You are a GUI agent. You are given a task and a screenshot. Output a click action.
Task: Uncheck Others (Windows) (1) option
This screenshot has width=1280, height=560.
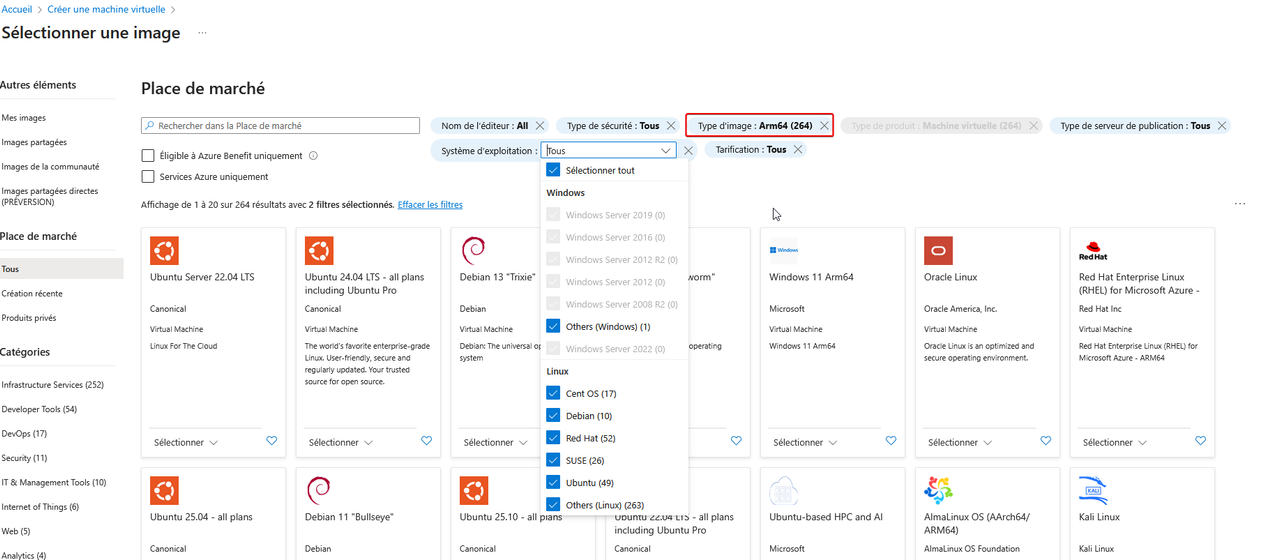[x=553, y=326]
